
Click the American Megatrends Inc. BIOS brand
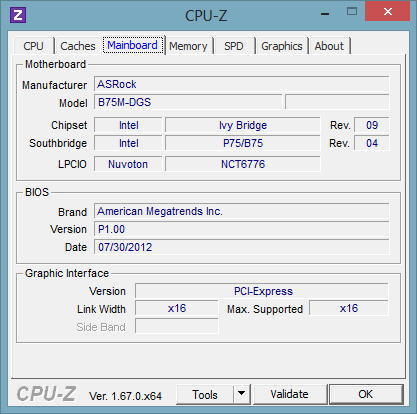(242, 211)
